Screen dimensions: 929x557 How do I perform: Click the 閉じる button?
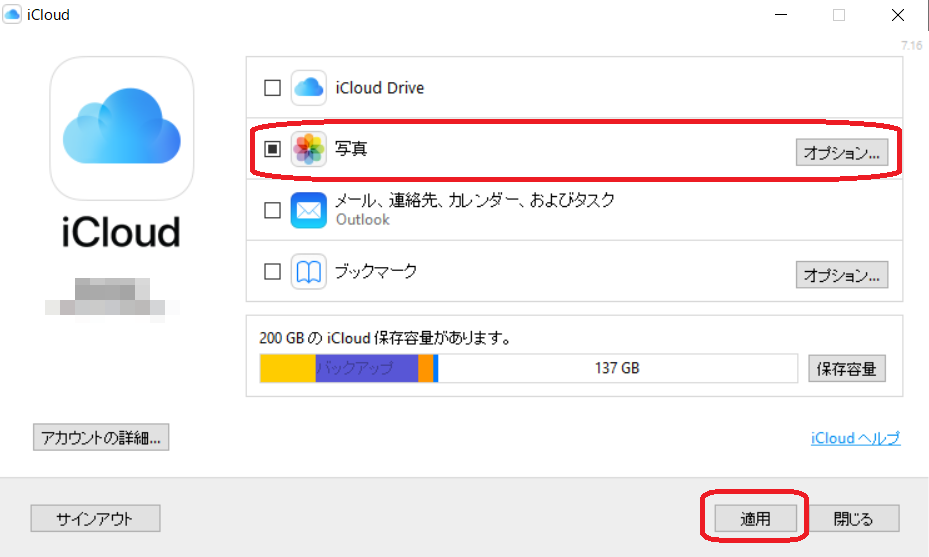coord(853,518)
